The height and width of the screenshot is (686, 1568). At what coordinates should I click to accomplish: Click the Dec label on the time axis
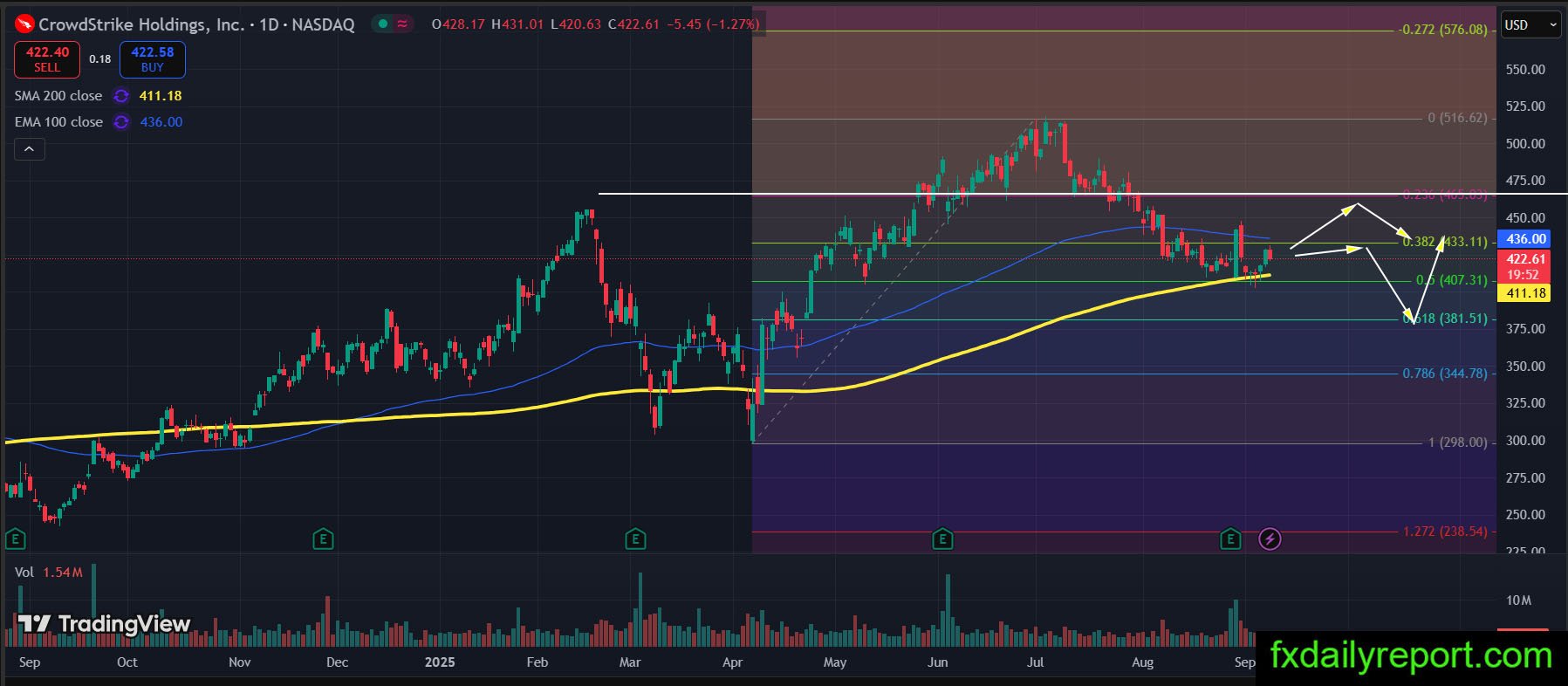[x=338, y=662]
